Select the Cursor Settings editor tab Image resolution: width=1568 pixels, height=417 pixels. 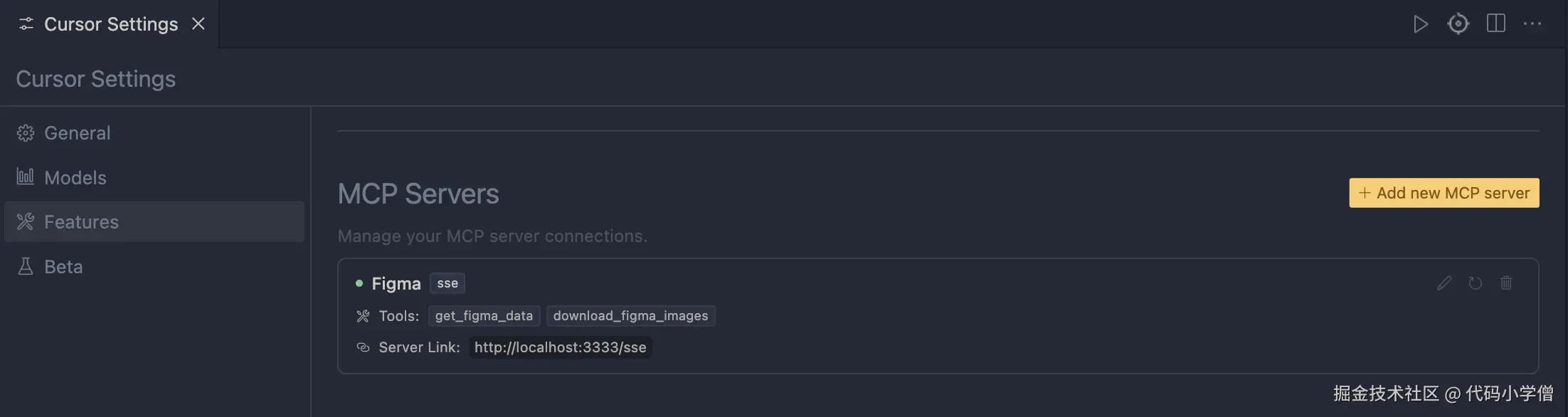(110, 24)
